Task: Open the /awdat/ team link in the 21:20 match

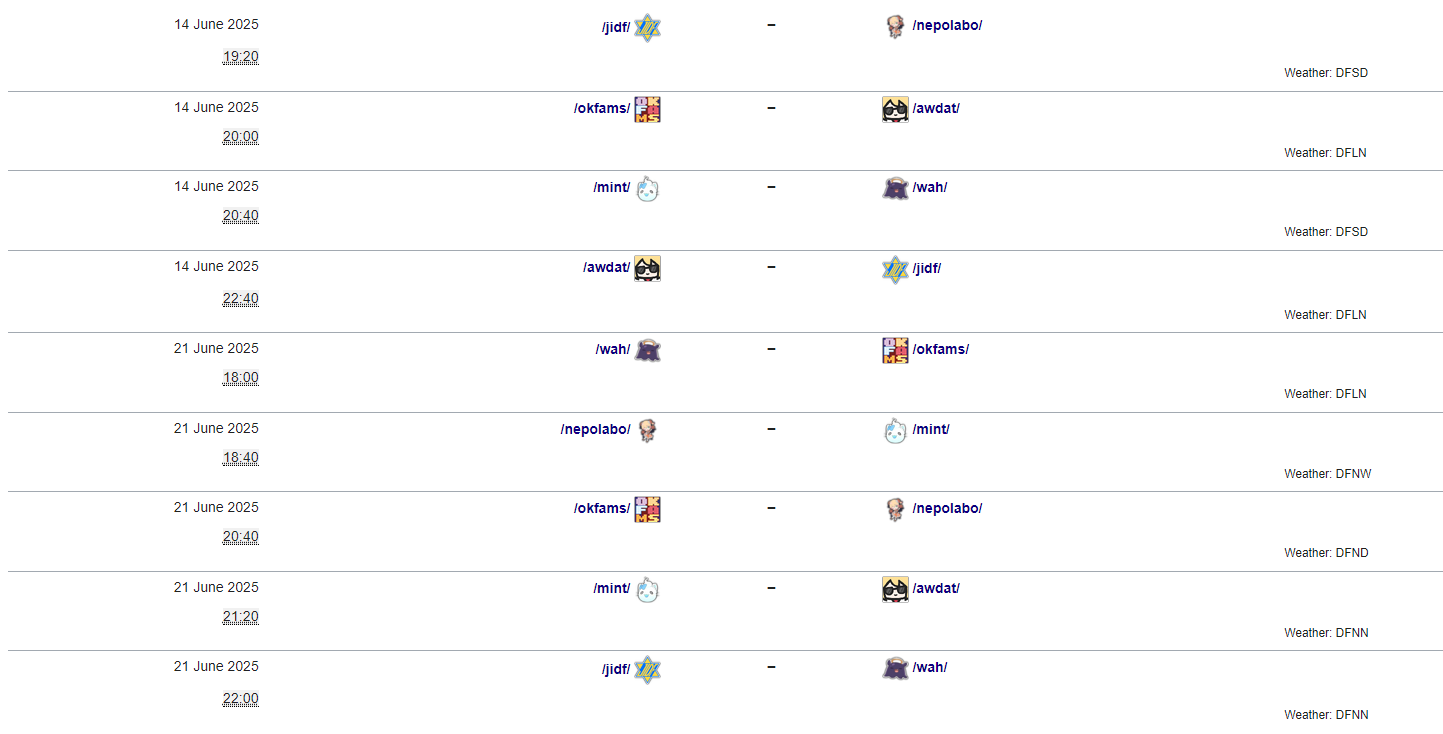Action: (936, 588)
